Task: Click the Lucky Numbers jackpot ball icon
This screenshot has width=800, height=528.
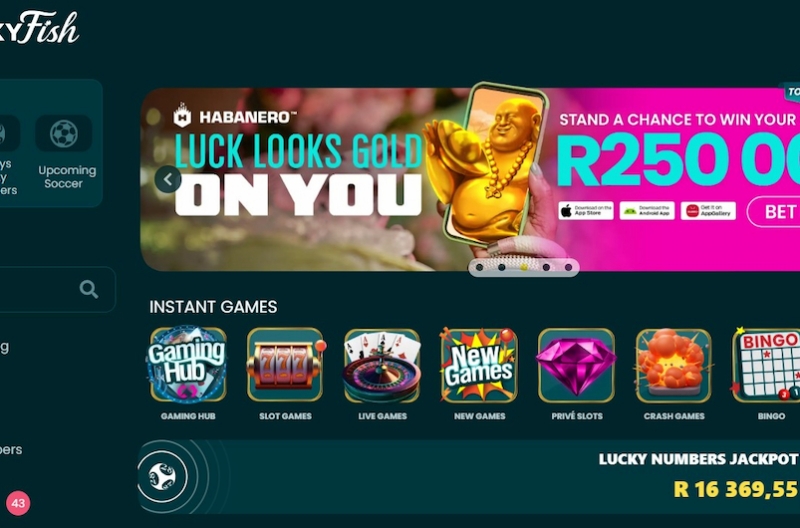Action: [x=162, y=476]
